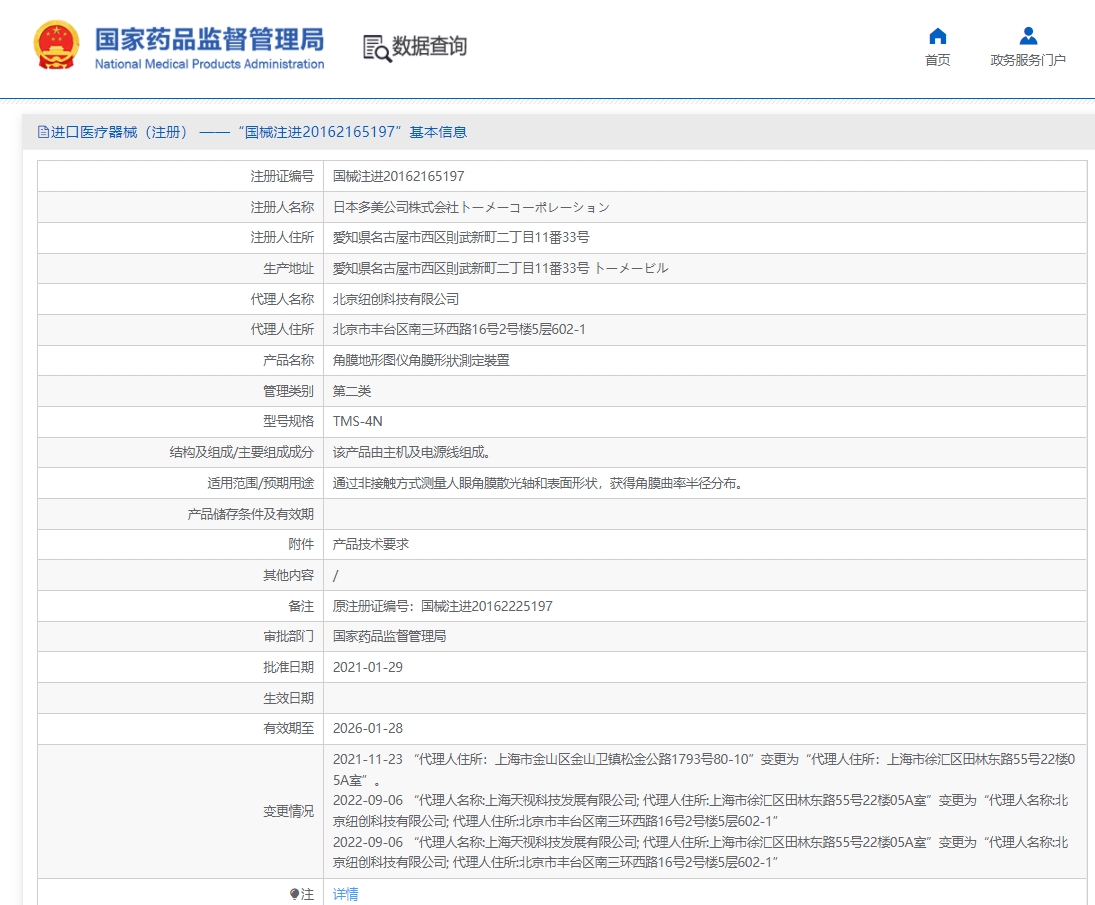The width and height of the screenshot is (1095, 905).
Task: Click the 有效期至 row label
Action: coord(288,728)
